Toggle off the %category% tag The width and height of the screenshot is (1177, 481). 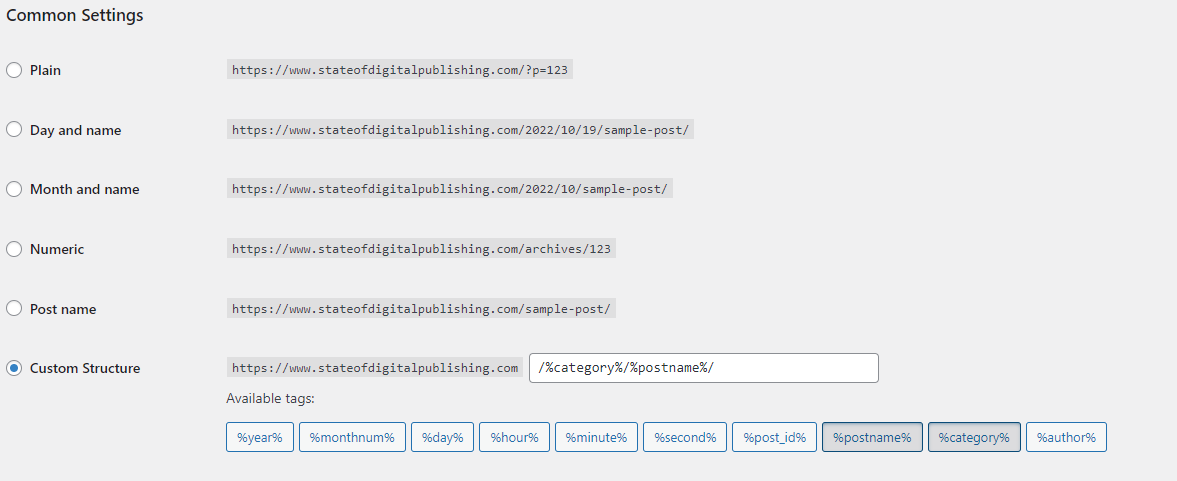pyautogui.click(x=974, y=437)
